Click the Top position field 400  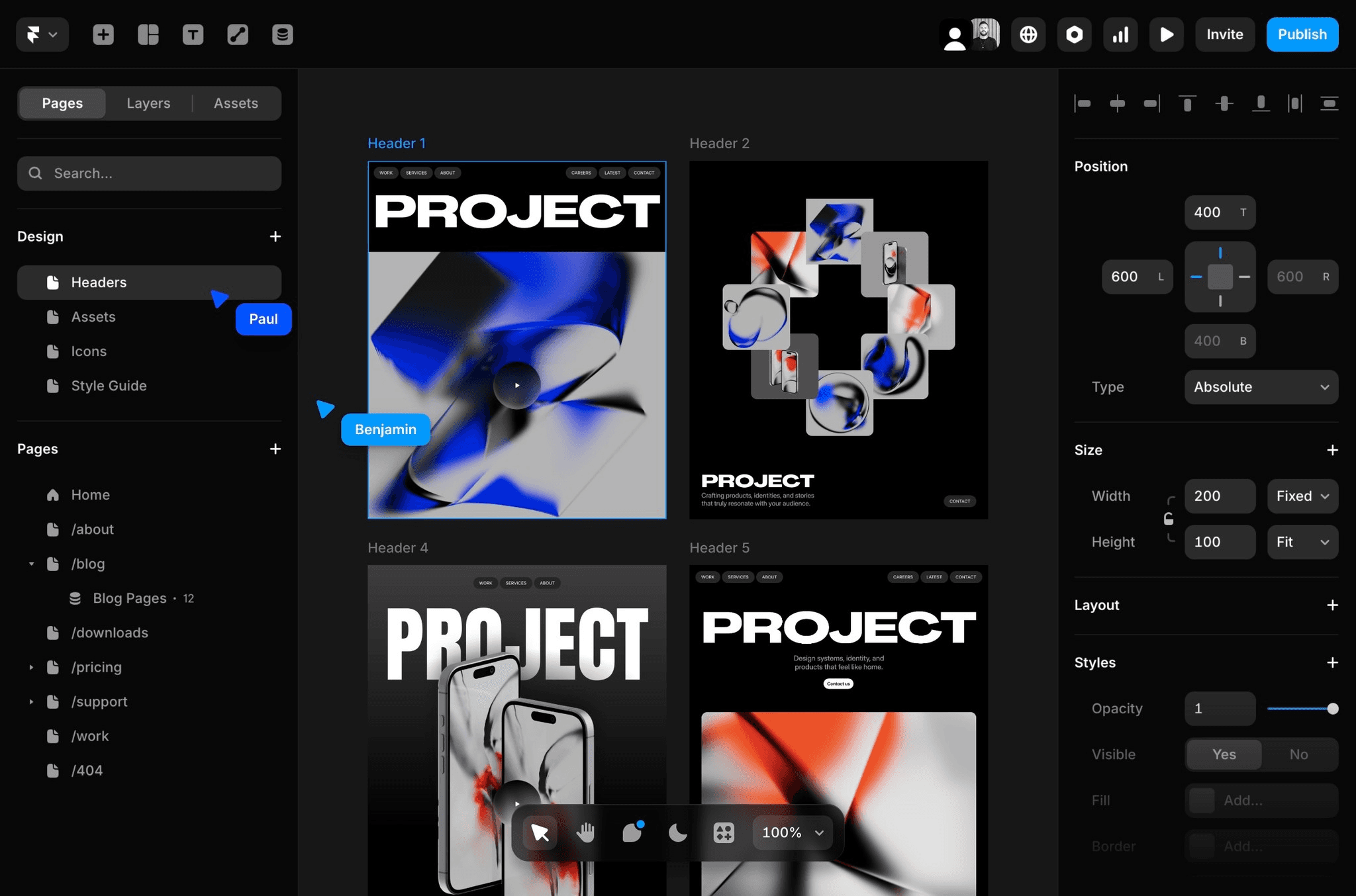(x=1220, y=212)
